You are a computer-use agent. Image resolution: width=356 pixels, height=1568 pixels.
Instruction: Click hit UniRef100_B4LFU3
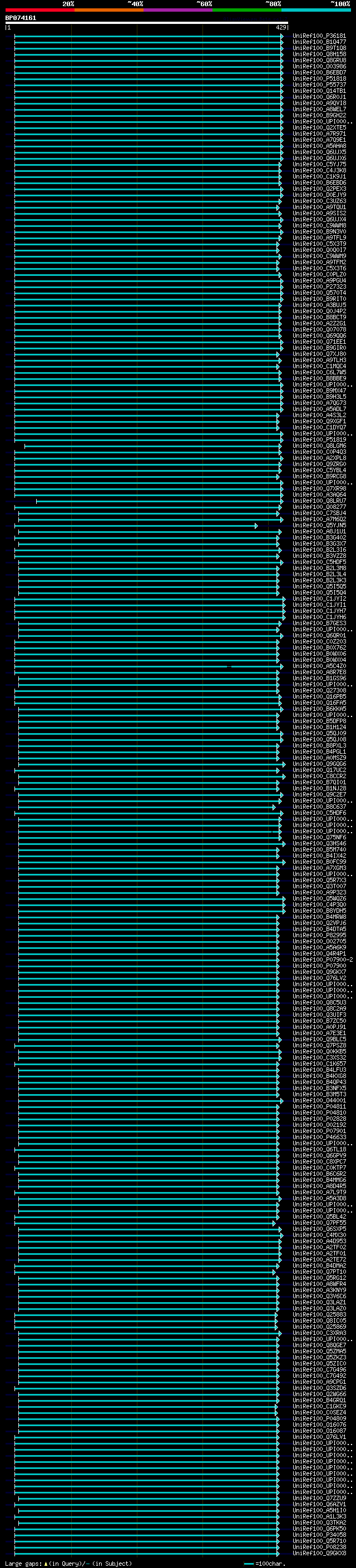click(x=319, y=1070)
